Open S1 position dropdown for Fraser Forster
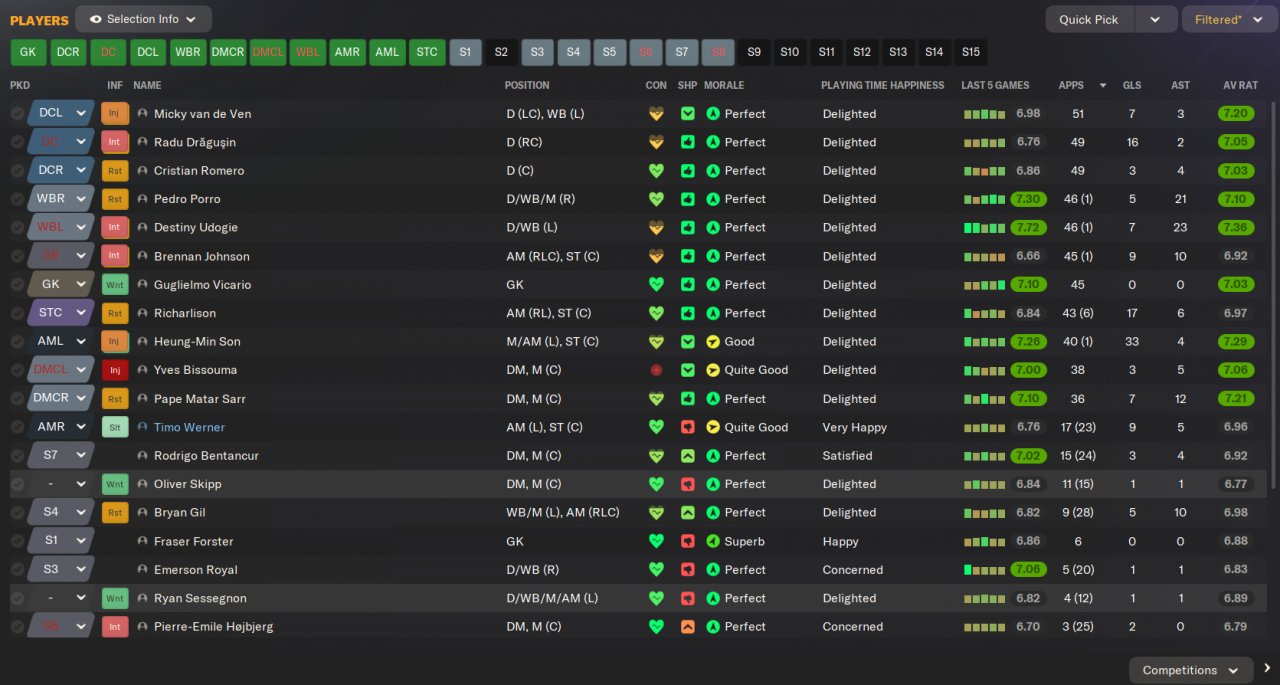Image resolution: width=1280 pixels, height=685 pixels. click(x=61, y=541)
